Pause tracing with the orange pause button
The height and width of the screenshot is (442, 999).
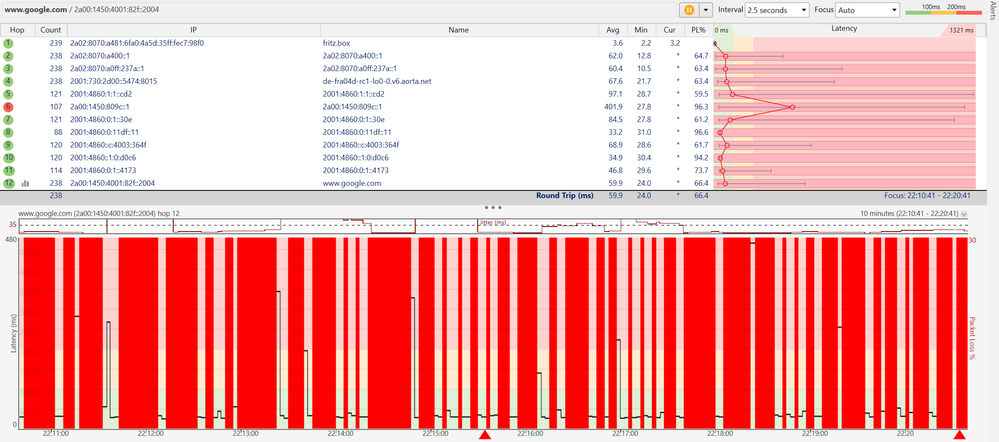[689, 10]
